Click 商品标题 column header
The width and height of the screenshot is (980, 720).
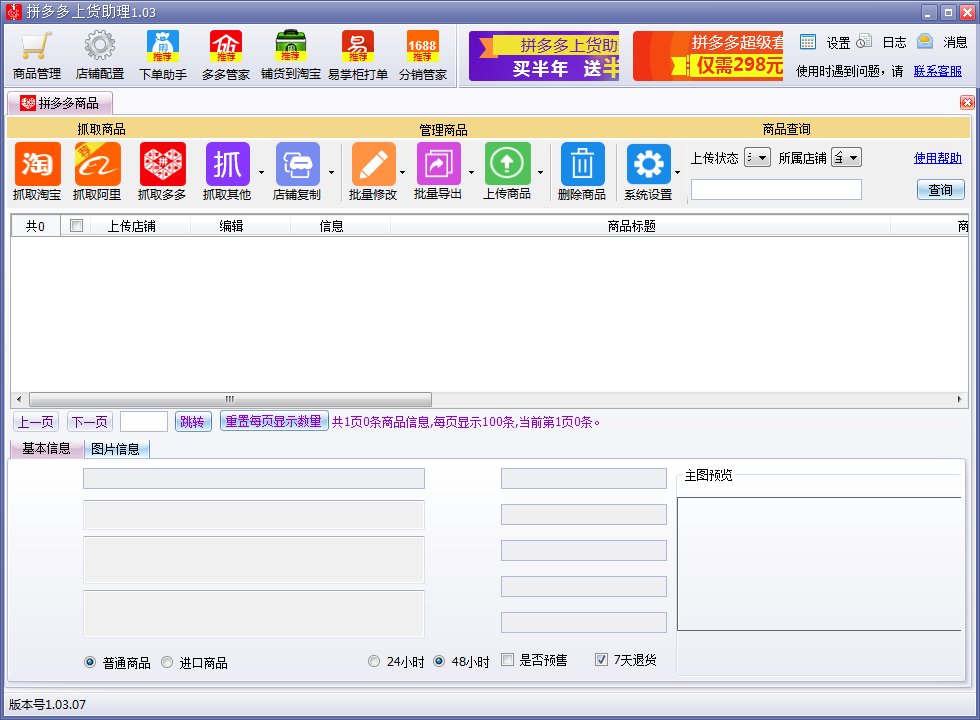click(632, 226)
